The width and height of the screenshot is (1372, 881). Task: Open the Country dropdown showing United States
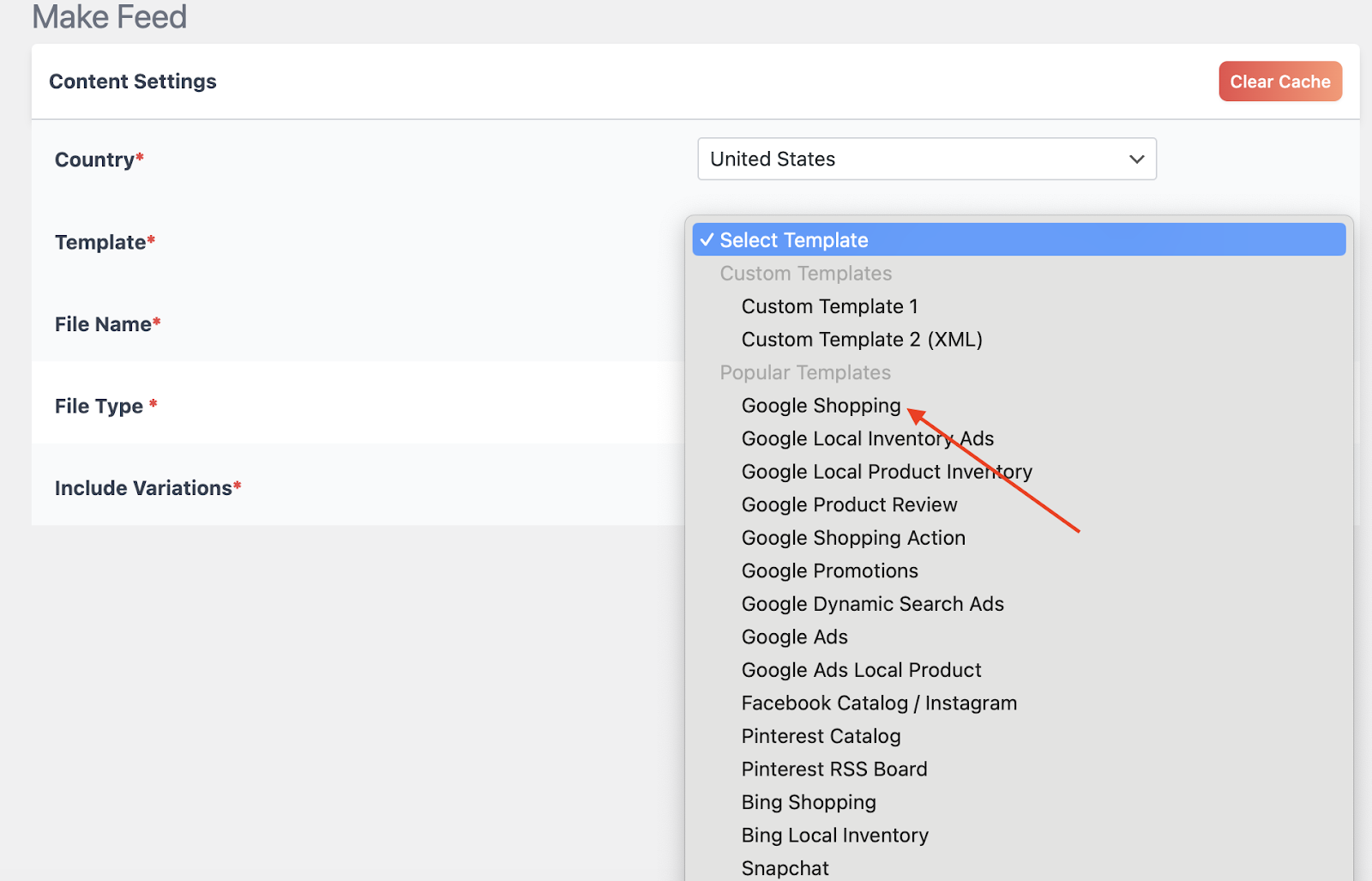tap(927, 159)
